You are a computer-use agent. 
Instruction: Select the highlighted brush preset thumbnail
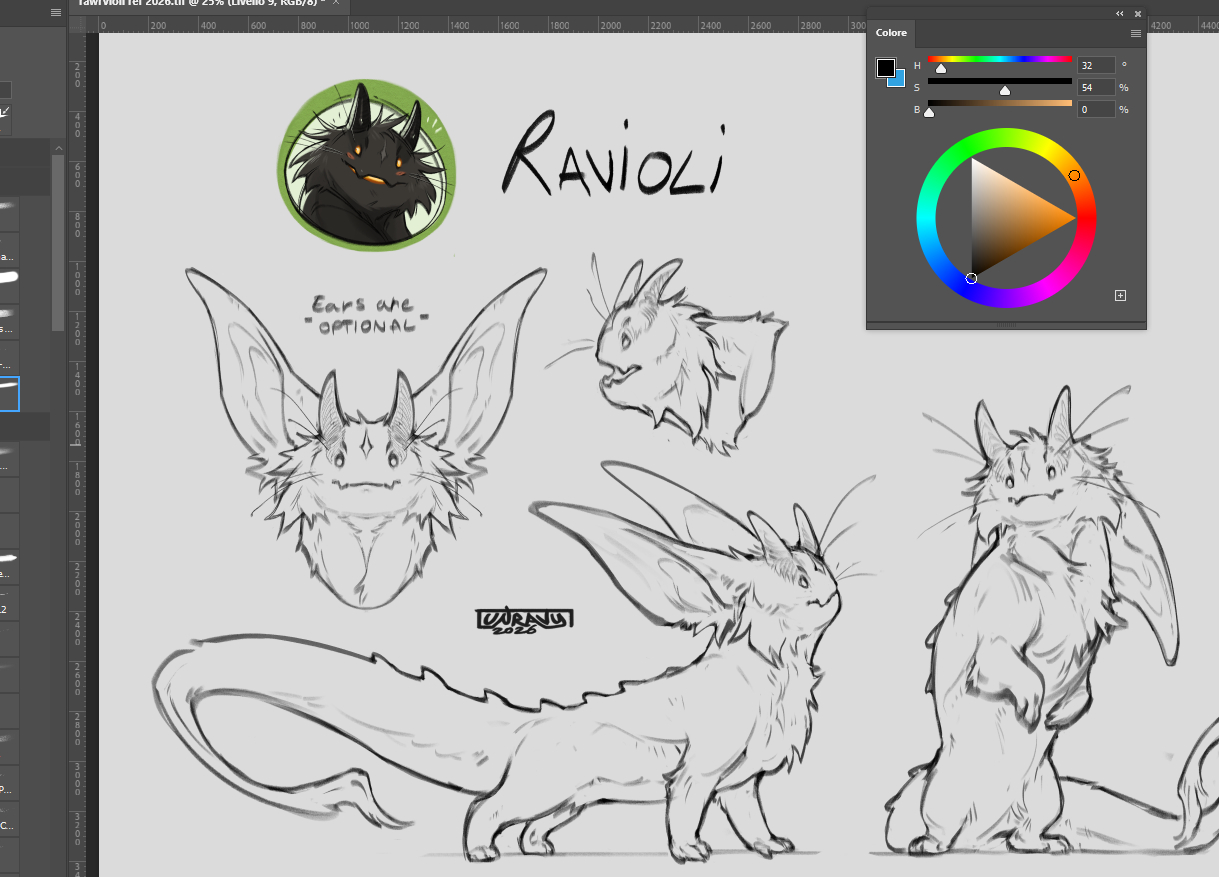click(9, 394)
